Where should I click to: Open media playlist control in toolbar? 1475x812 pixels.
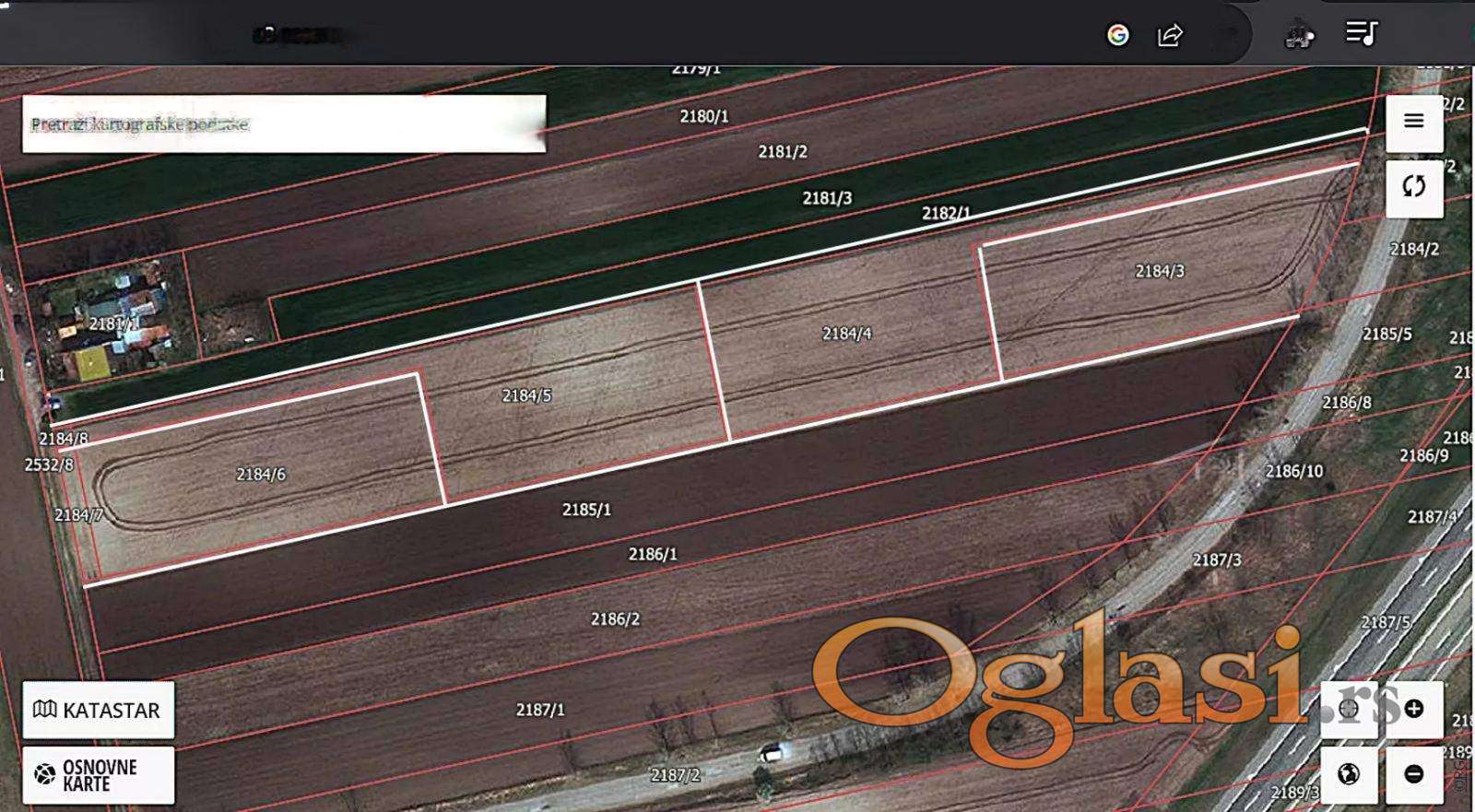click(1361, 34)
